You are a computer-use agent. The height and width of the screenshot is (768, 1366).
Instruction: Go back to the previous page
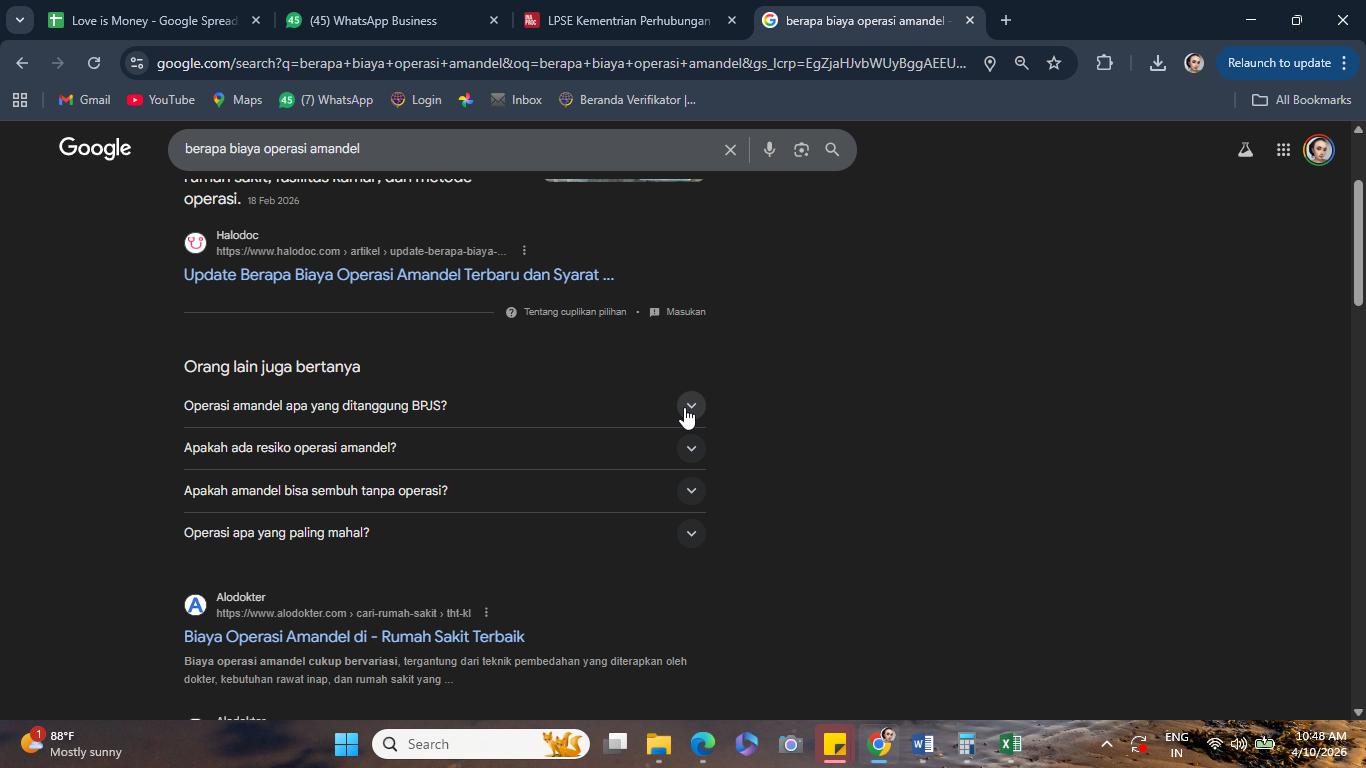tap(22, 63)
